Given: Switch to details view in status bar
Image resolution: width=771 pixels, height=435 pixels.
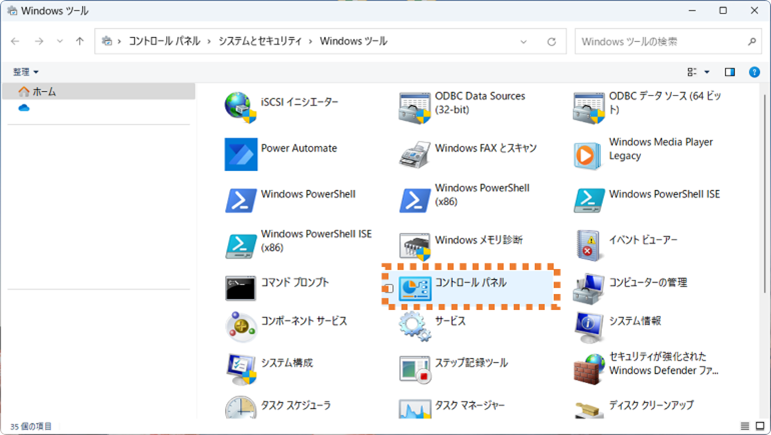Looking at the screenshot, I should (745, 426).
